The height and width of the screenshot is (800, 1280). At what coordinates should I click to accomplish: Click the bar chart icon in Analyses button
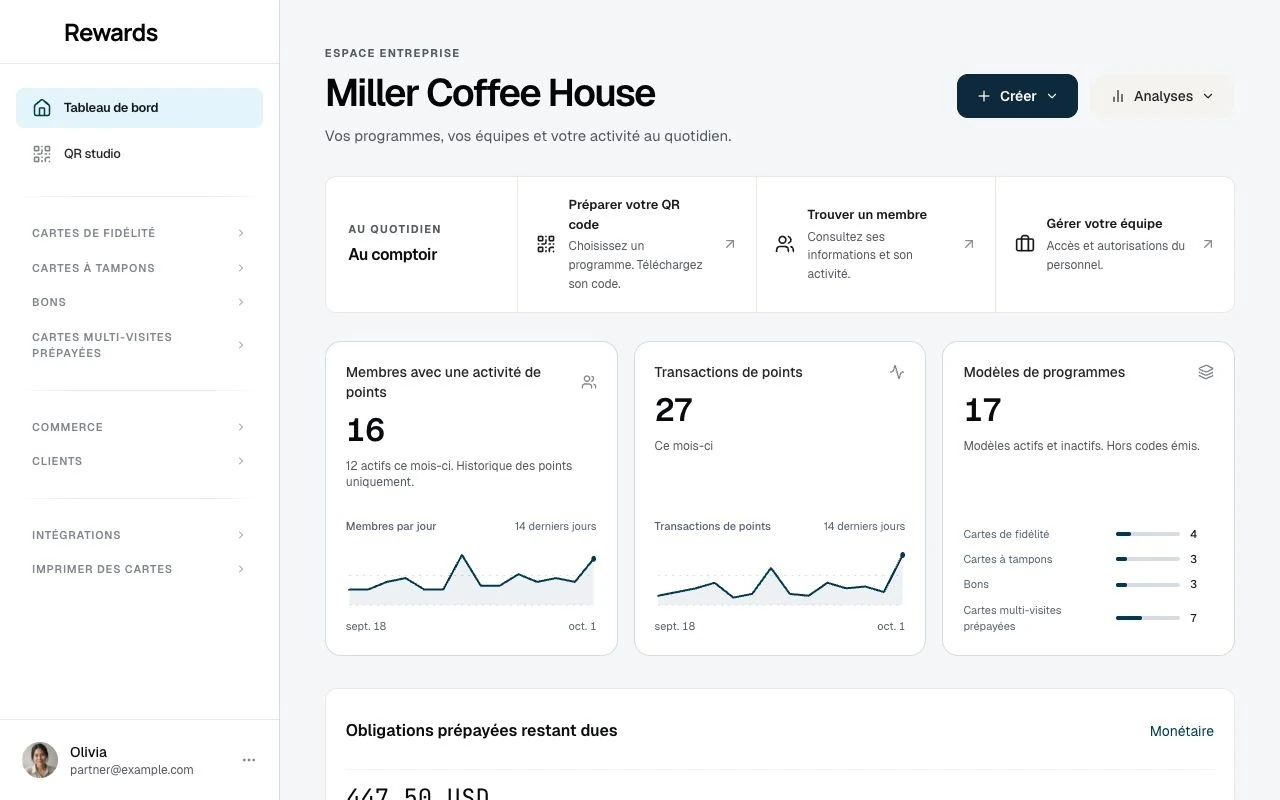1118,97
